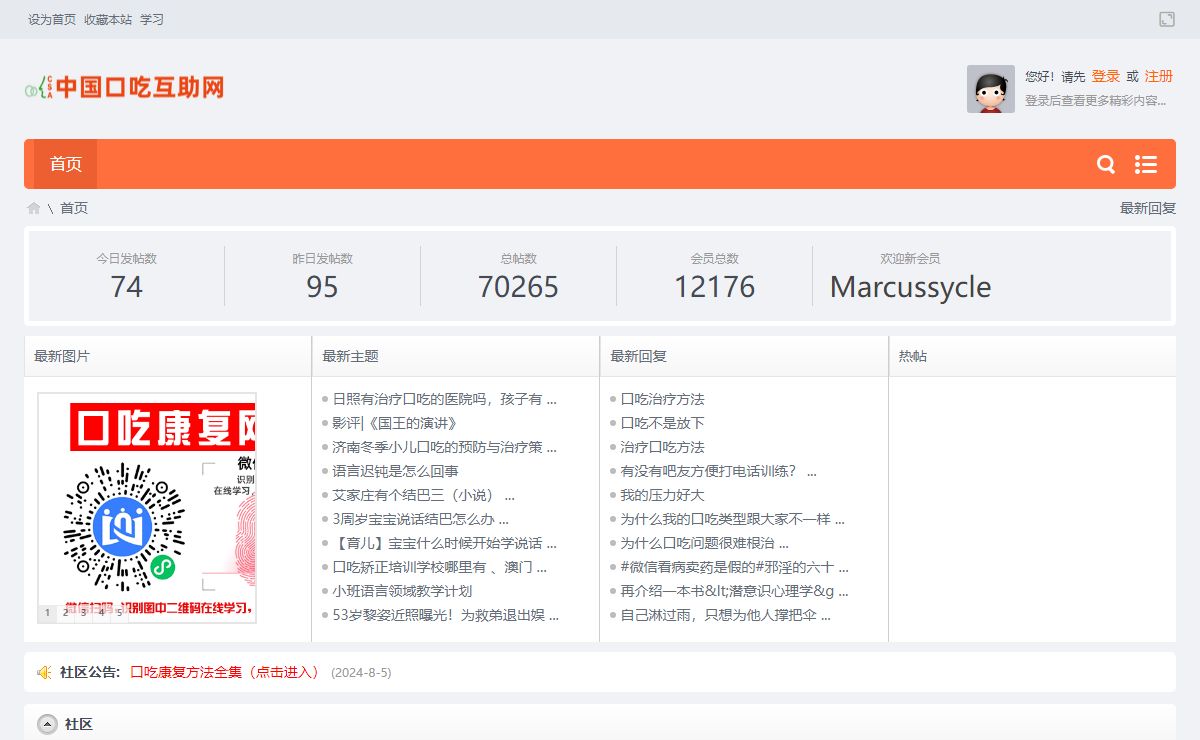Open reply #微信看病卖药是假的
The height and width of the screenshot is (740, 1200).
(x=735, y=567)
